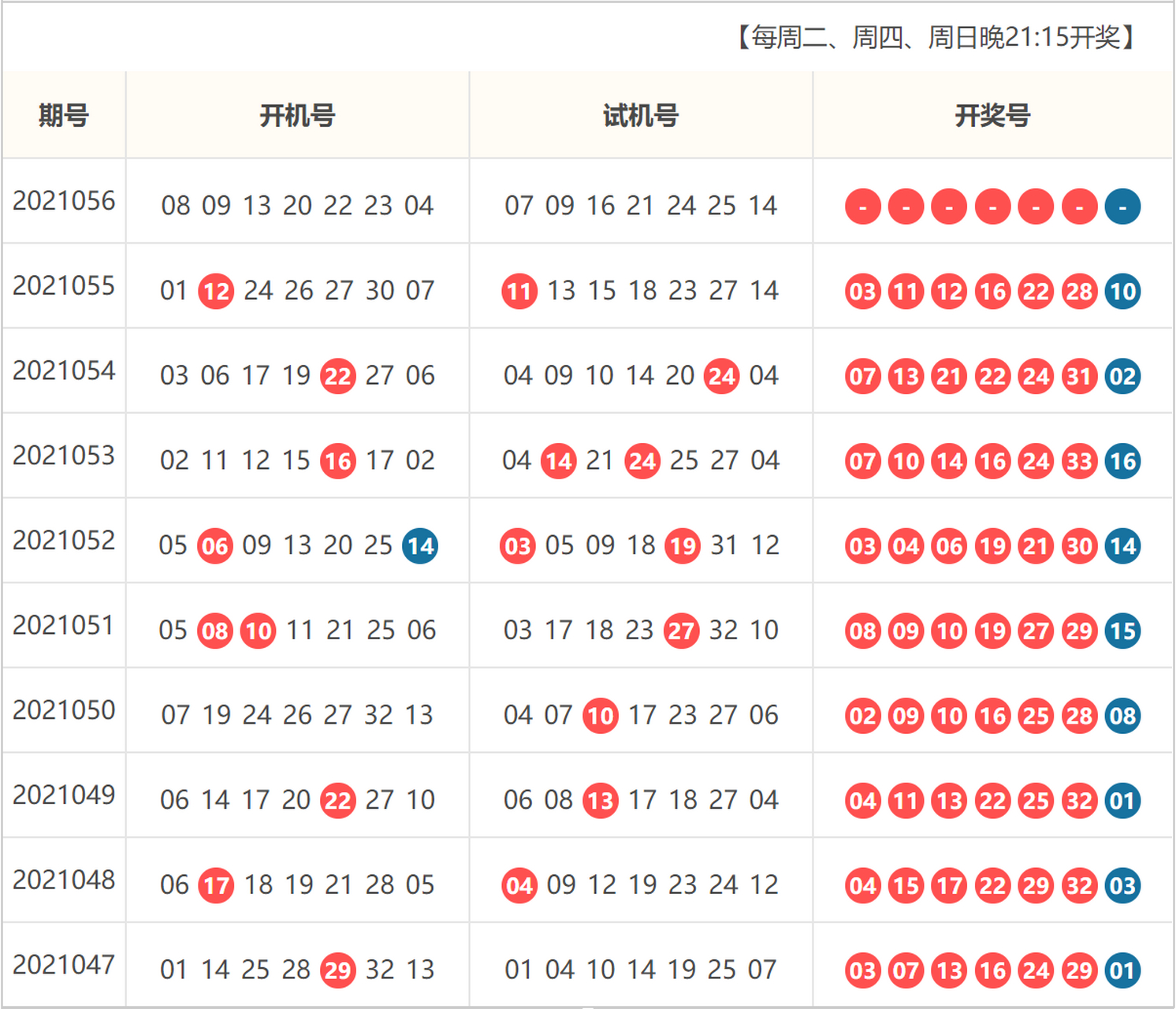This screenshot has height=1009, width=1176.
Task: Click blue ball 02 in 2021054 开奖号
Action: (x=1122, y=377)
